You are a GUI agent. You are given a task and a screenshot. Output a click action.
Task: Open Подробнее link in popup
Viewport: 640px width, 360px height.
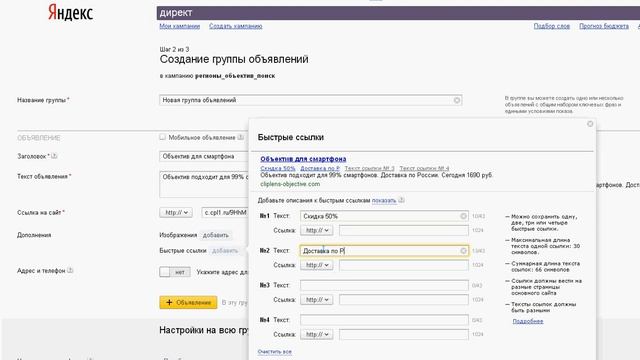coord(528,321)
